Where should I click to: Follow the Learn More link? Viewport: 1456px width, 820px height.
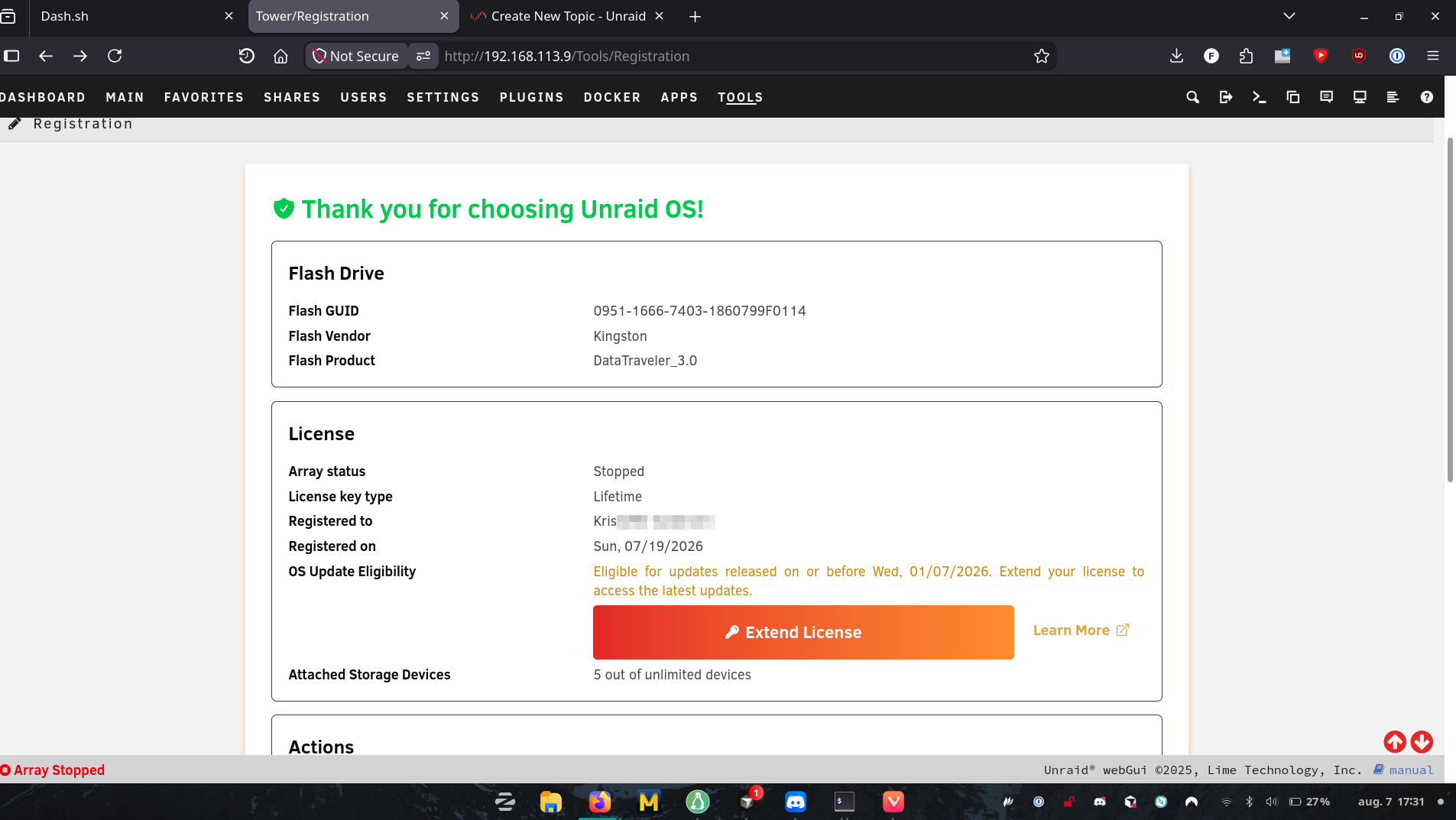pos(1081,630)
